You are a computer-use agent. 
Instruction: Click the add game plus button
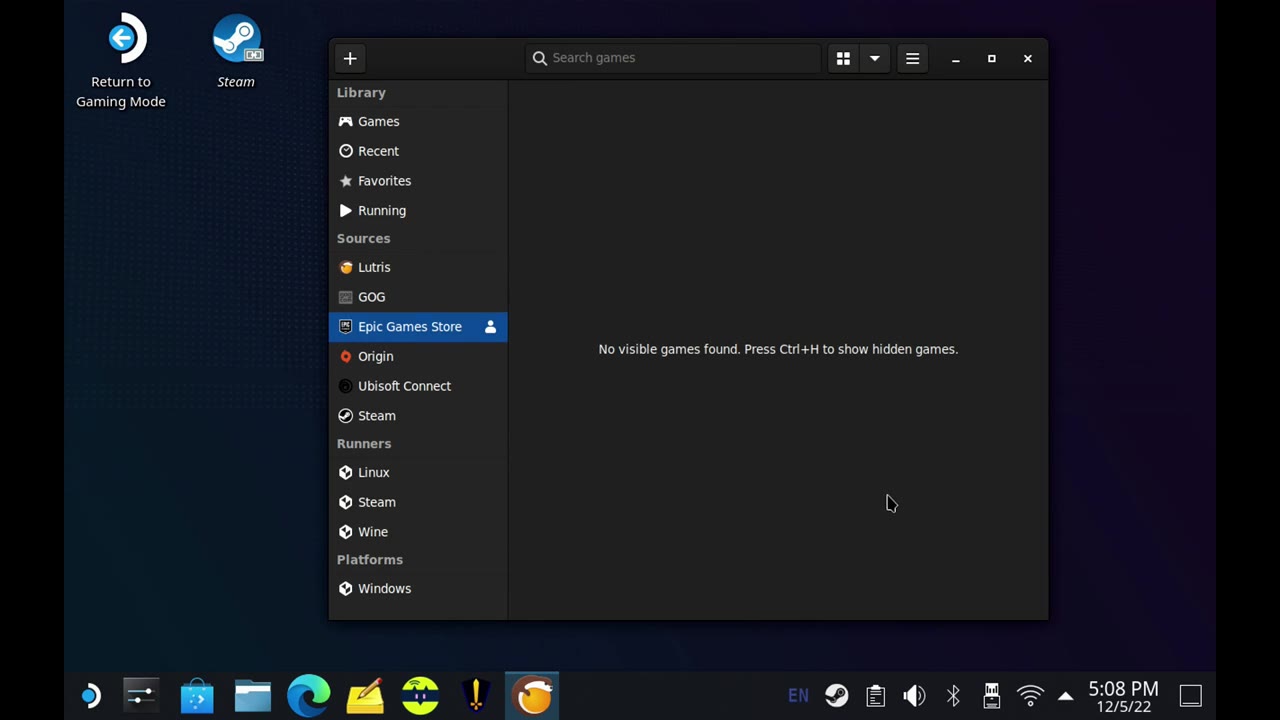(350, 58)
